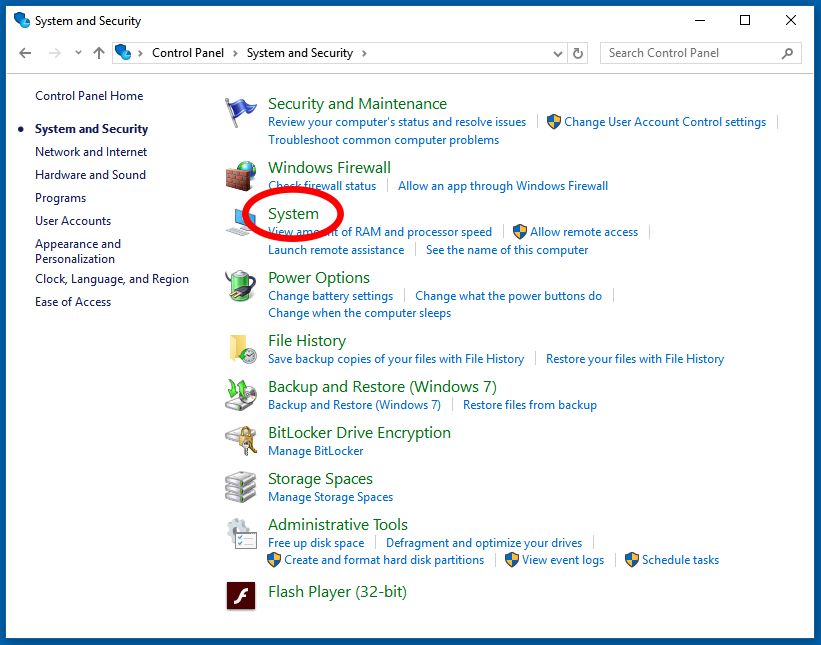Troubleshoot common computer problems
The height and width of the screenshot is (645, 821).
coord(384,140)
